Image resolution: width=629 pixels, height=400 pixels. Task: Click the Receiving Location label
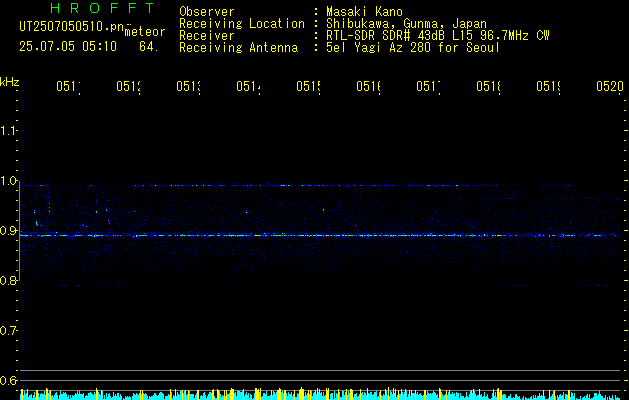pos(242,24)
